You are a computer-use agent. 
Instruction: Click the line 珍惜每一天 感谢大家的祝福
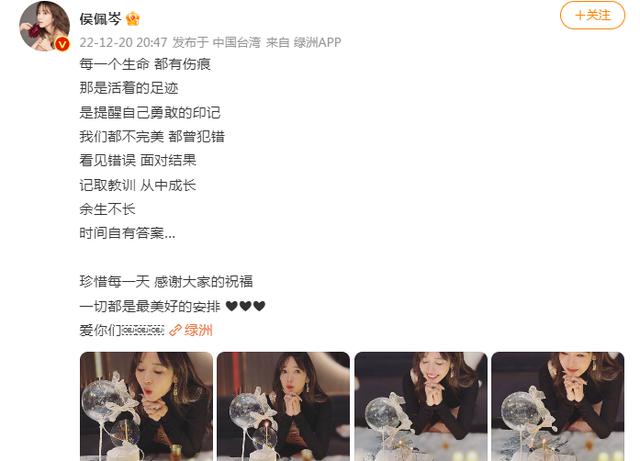[x=166, y=281]
